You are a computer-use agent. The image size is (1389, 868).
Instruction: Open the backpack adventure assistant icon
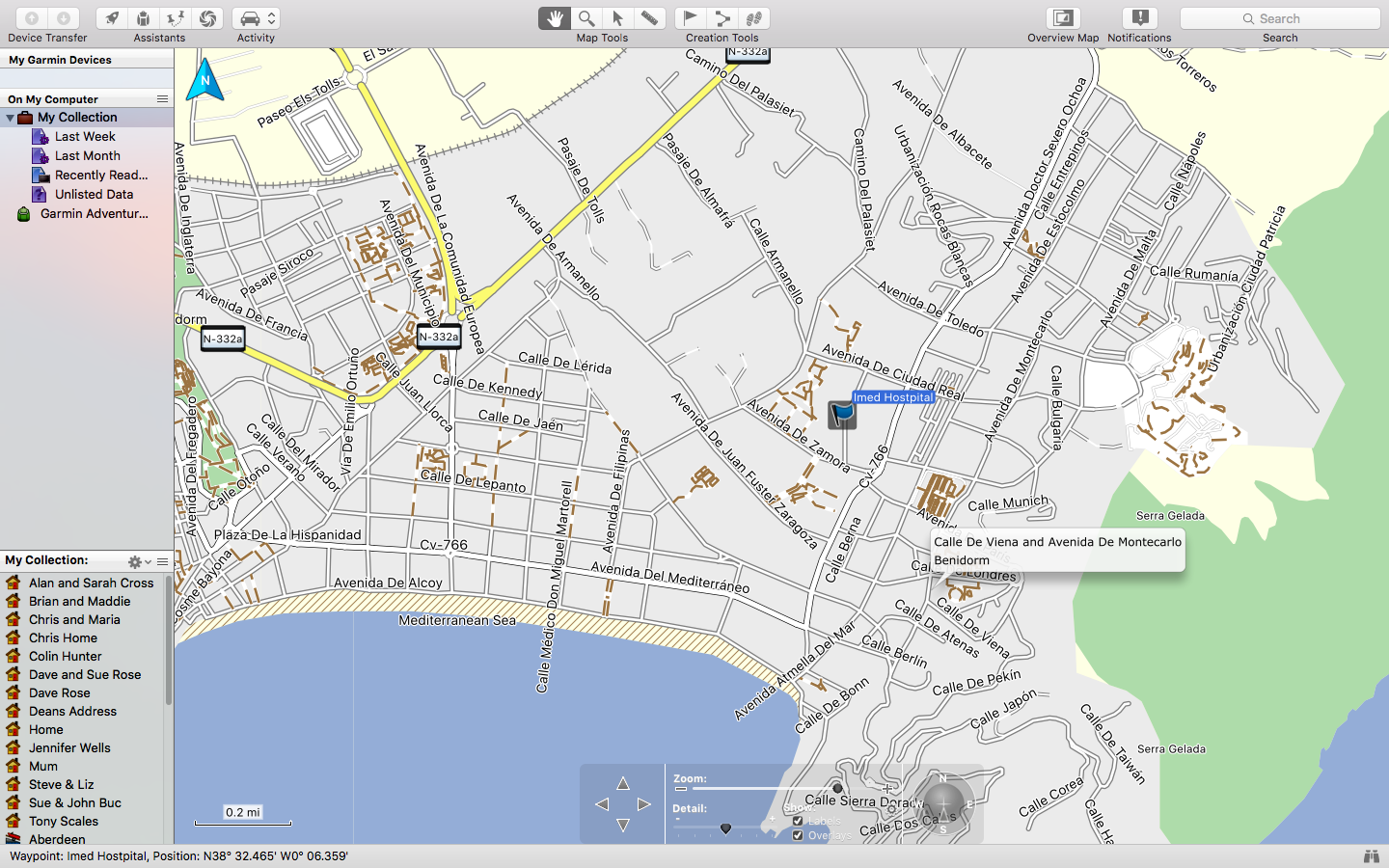click(x=143, y=18)
